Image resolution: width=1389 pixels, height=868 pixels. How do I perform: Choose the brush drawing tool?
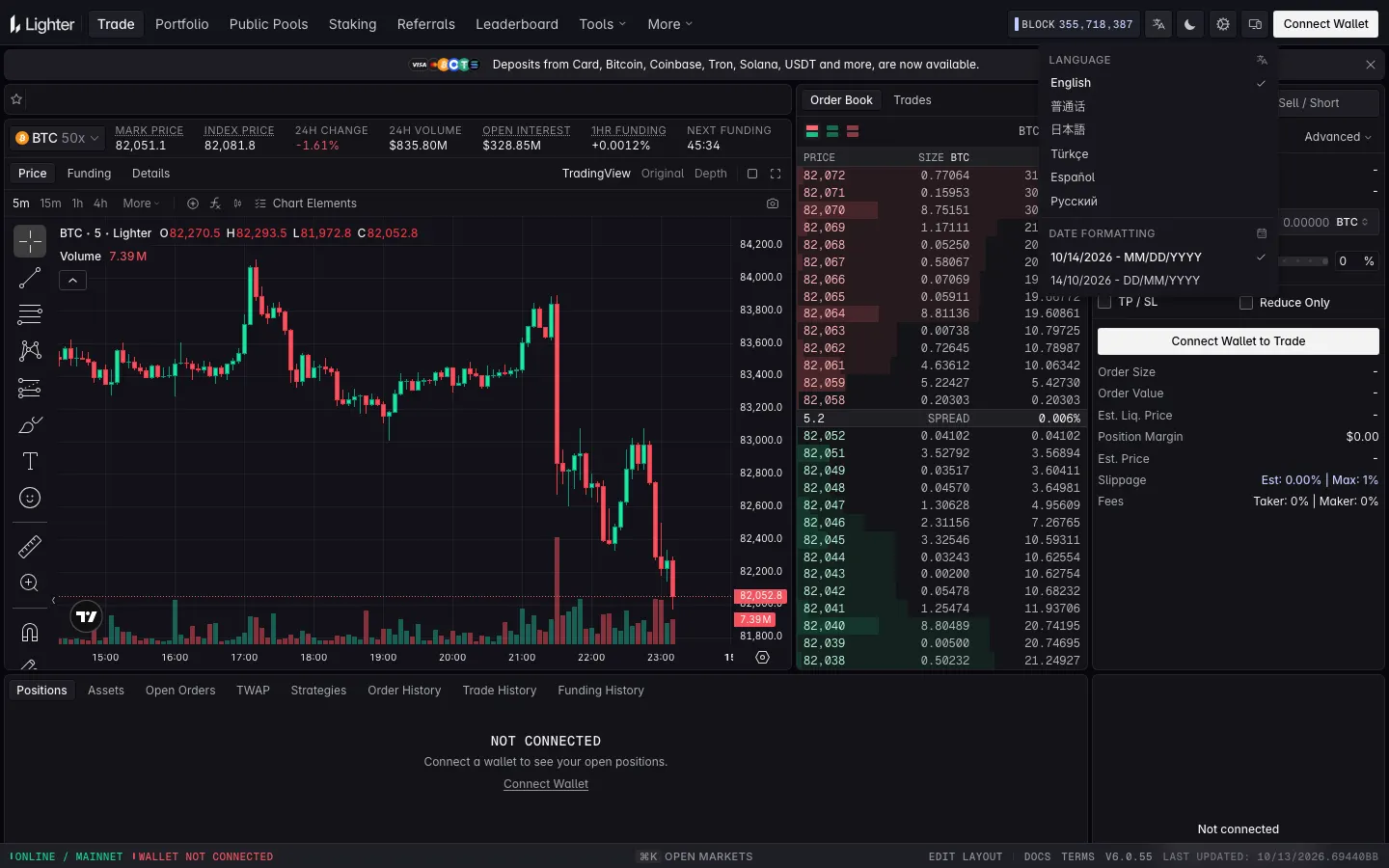[x=30, y=424]
